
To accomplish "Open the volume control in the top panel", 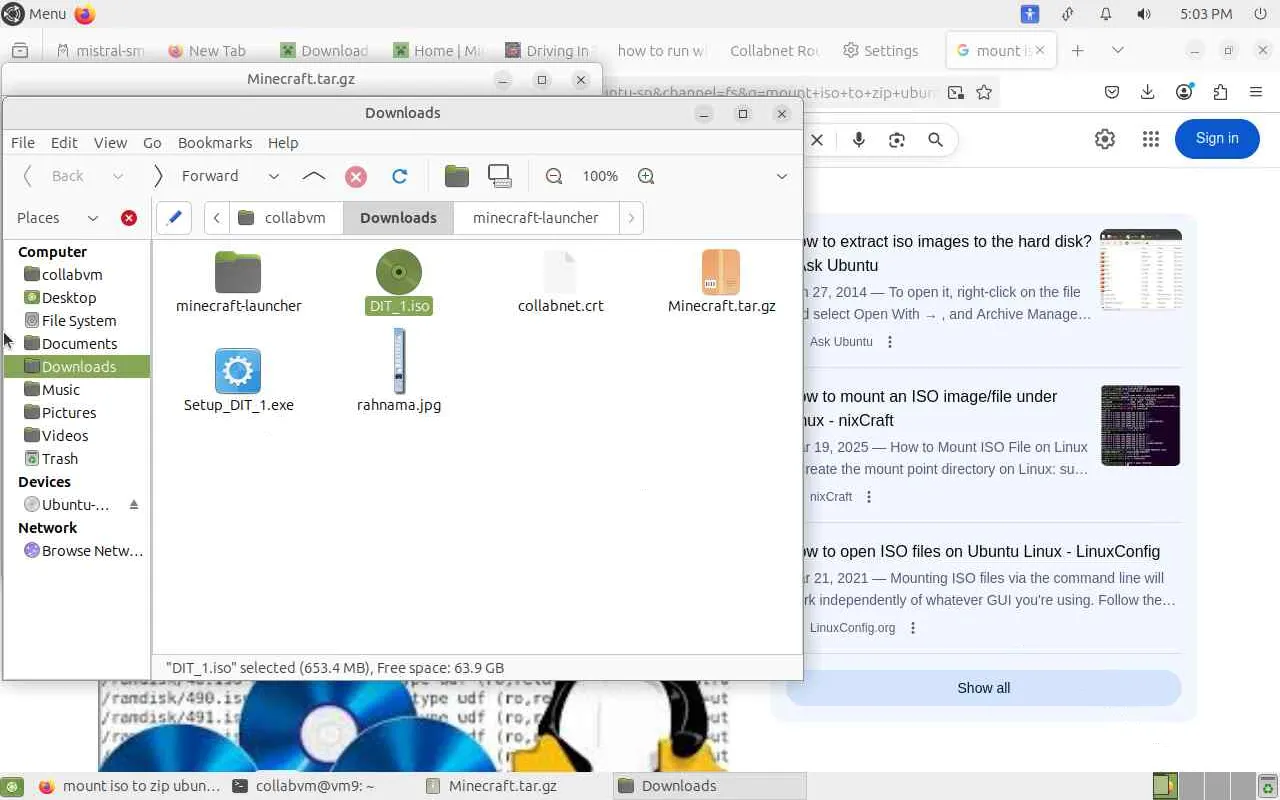I will pyautogui.click(x=1144, y=14).
